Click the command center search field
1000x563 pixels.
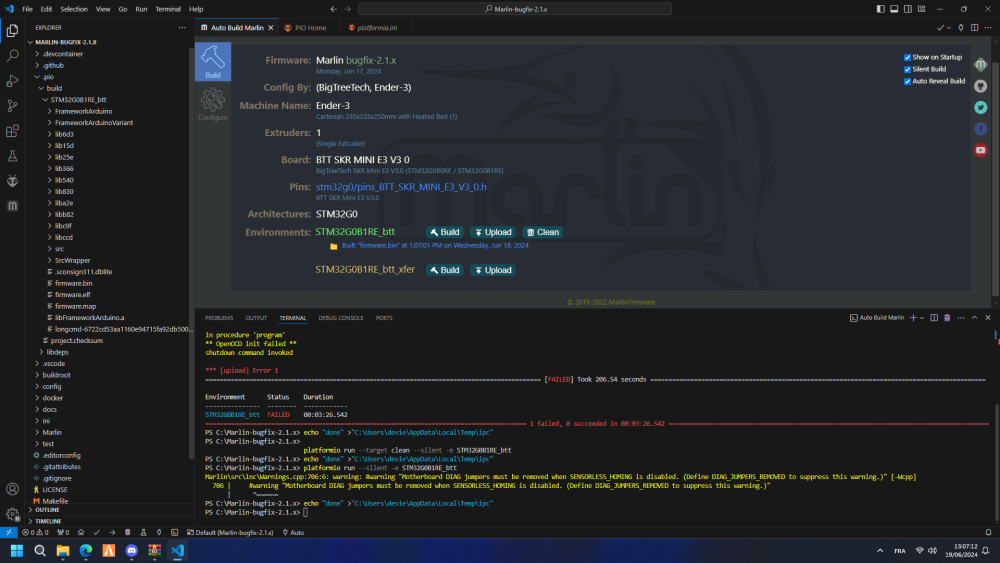pyautogui.click(x=515, y=9)
